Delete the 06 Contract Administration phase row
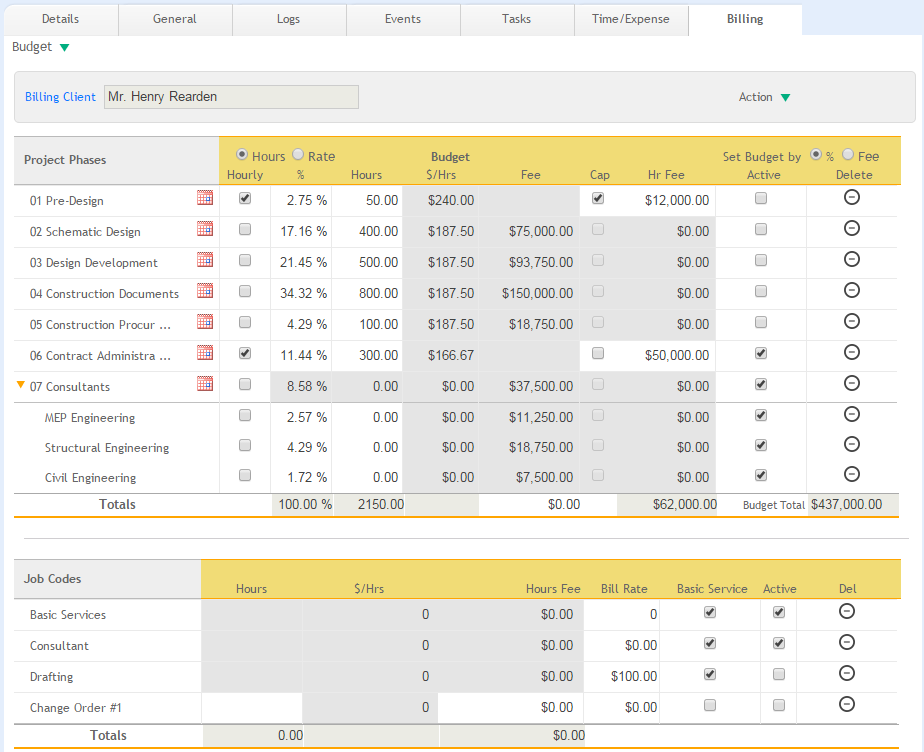 852,352
